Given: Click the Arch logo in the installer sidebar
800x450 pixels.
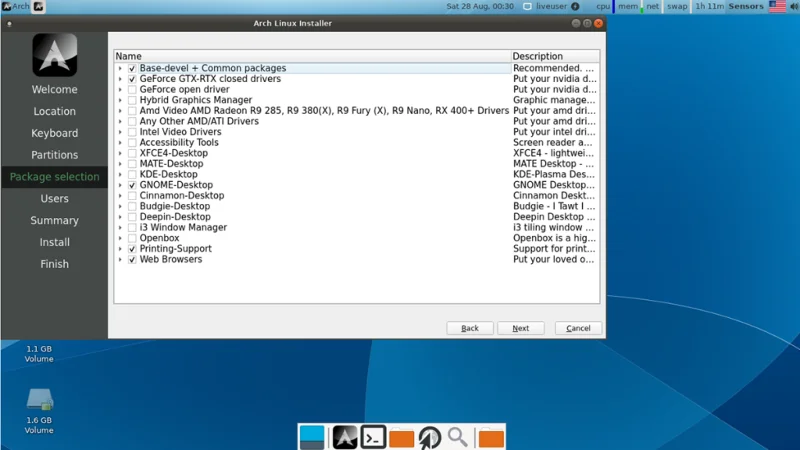Looking at the screenshot, I should click(55, 55).
